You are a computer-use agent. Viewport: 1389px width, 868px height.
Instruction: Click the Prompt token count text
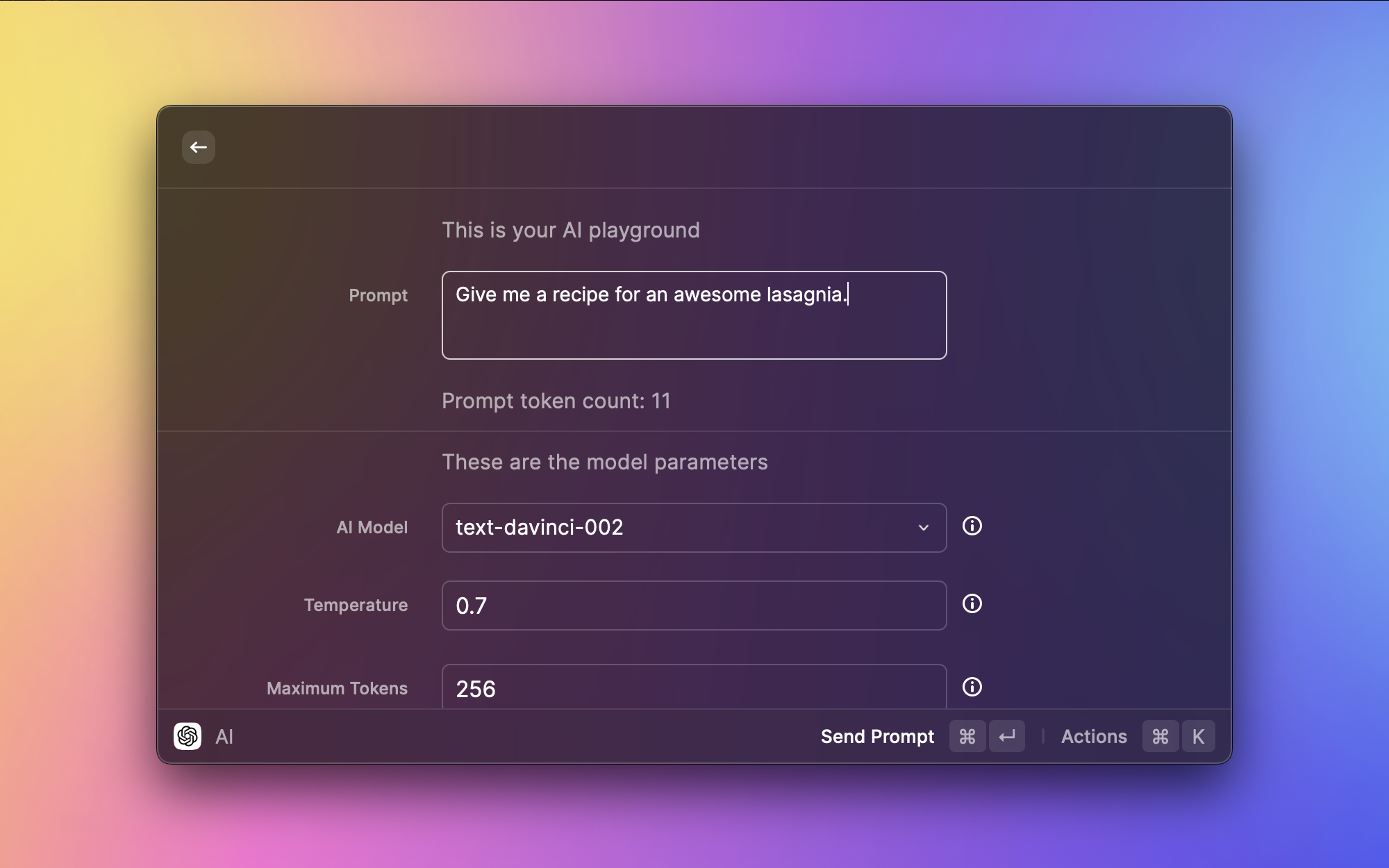pos(556,401)
